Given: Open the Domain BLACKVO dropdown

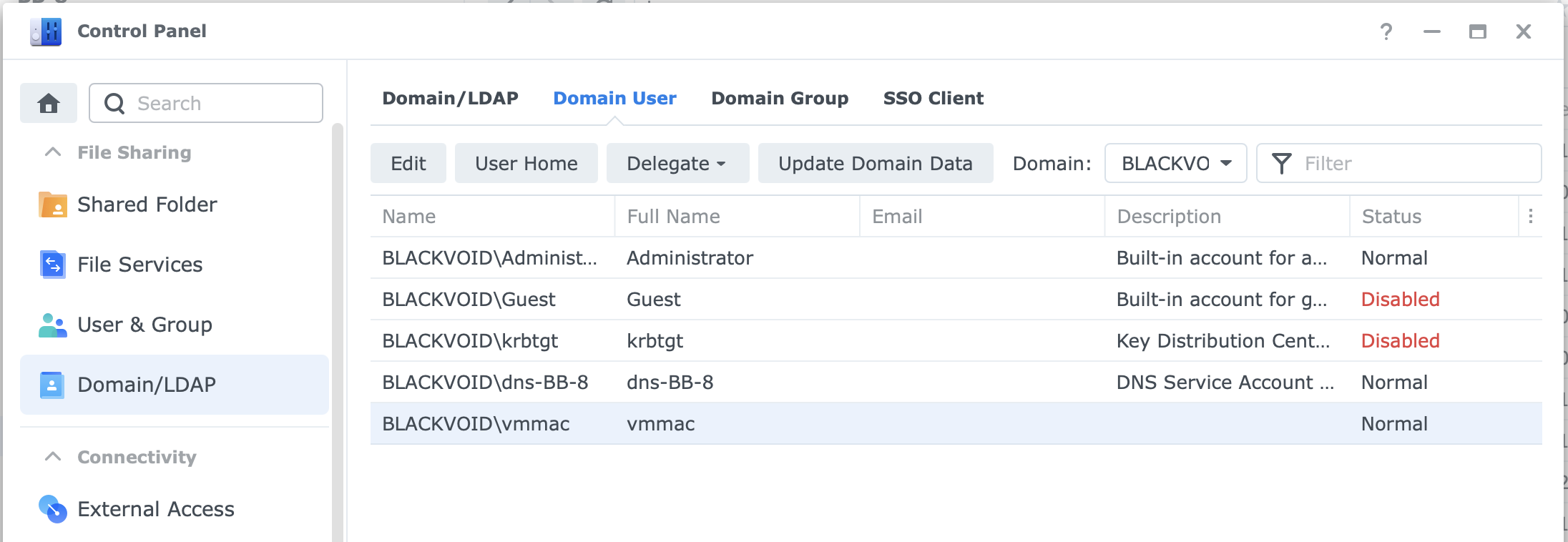Looking at the screenshot, I should (x=1175, y=163).
